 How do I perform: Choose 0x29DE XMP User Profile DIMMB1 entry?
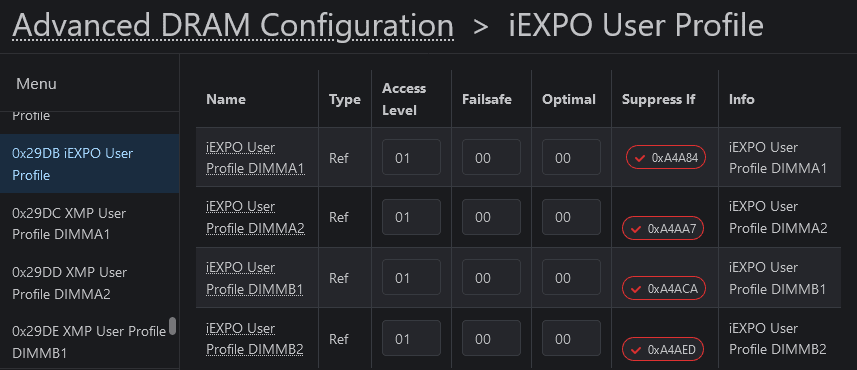coord(90,342)
